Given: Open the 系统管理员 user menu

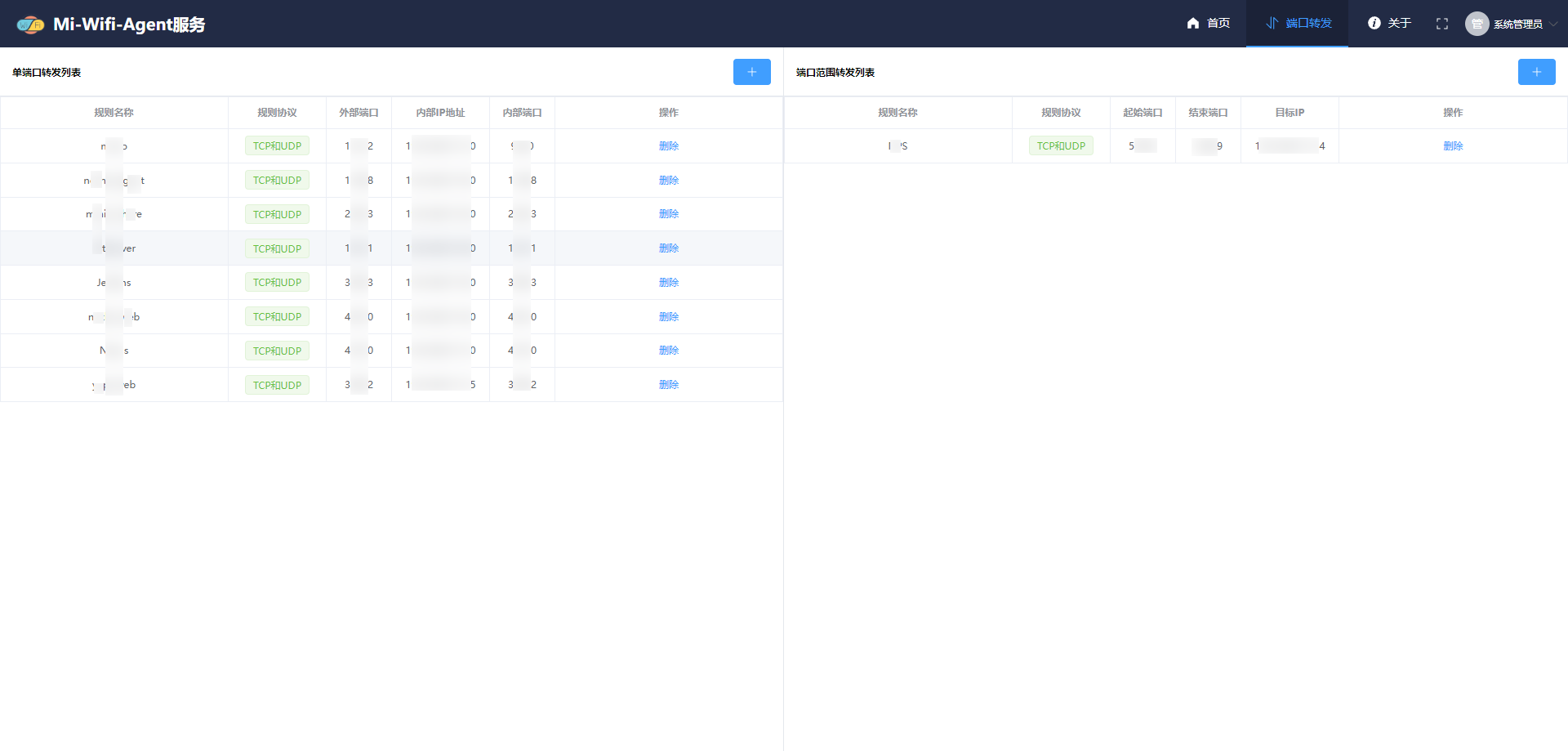Looking at the screenshot, I should click(1517, 25).
